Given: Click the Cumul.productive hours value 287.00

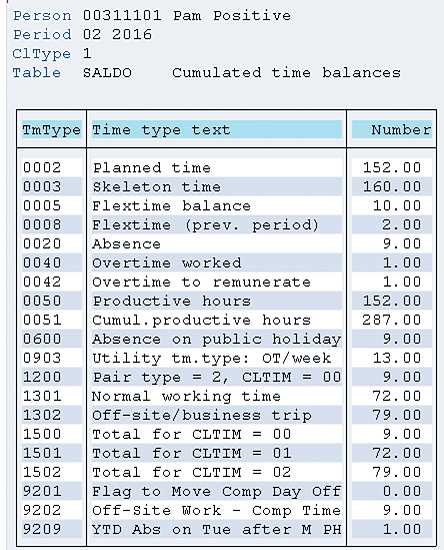Looking at the screenshot, I should point(392,320).
